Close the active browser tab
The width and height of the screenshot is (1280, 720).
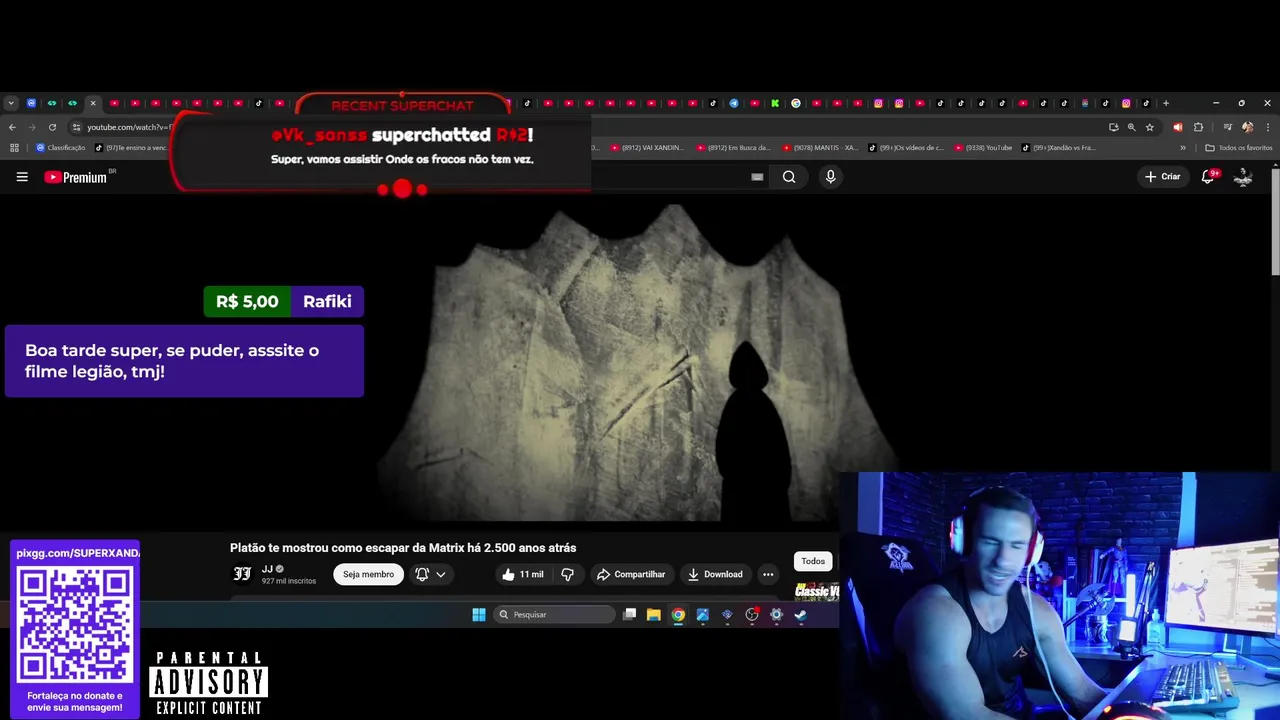coord(93,103)
